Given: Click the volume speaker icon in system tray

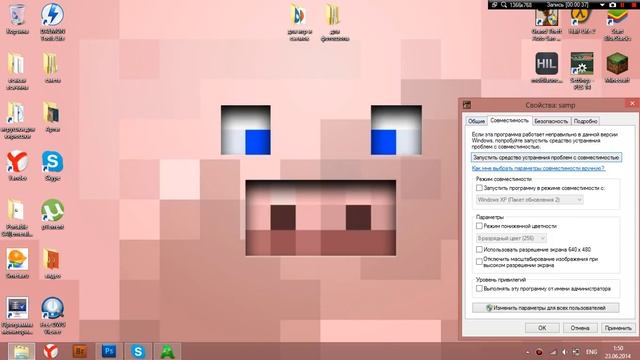Looking at the screenshot, I should pyautogui.click(x=564, y=352).
